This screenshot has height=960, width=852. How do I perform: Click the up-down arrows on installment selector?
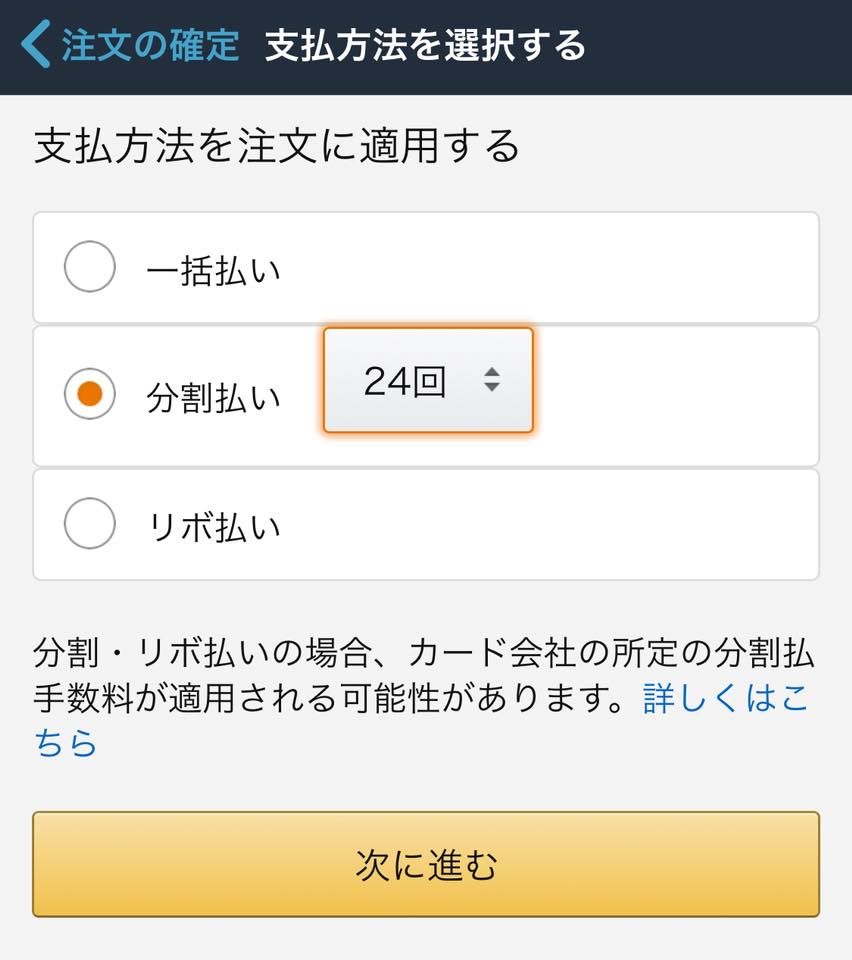pyautogui.click(x=491, y=380)
